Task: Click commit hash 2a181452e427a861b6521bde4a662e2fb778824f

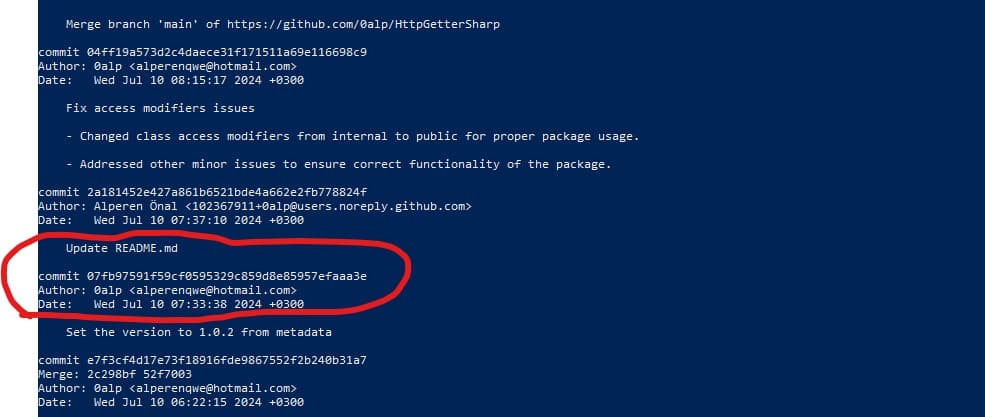Action: [x=227, y=192]
